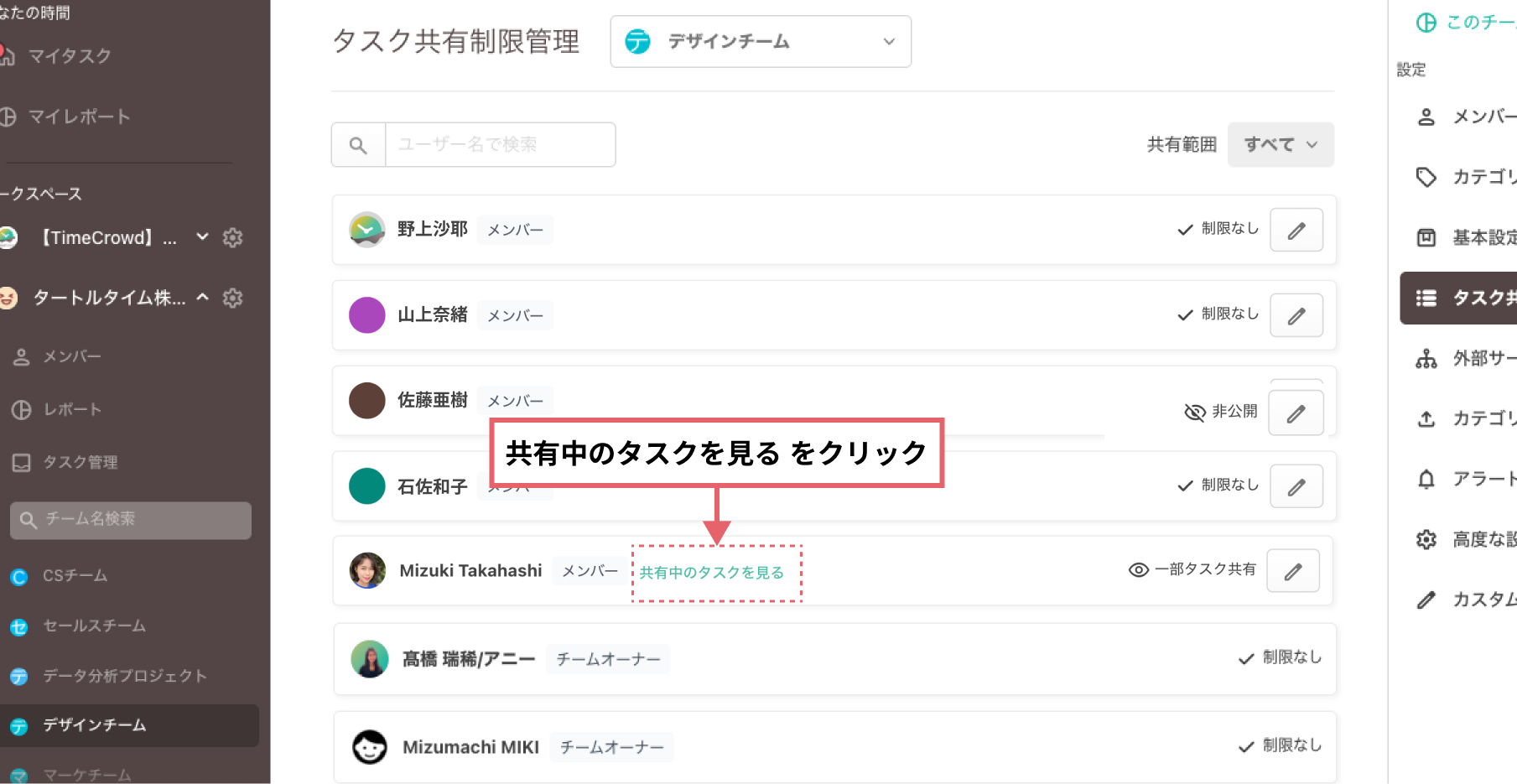Viewport: 1517px width, 784px height.
Task: Click Mizuki Takahashi's profile avatar
Action: [367, 571]
